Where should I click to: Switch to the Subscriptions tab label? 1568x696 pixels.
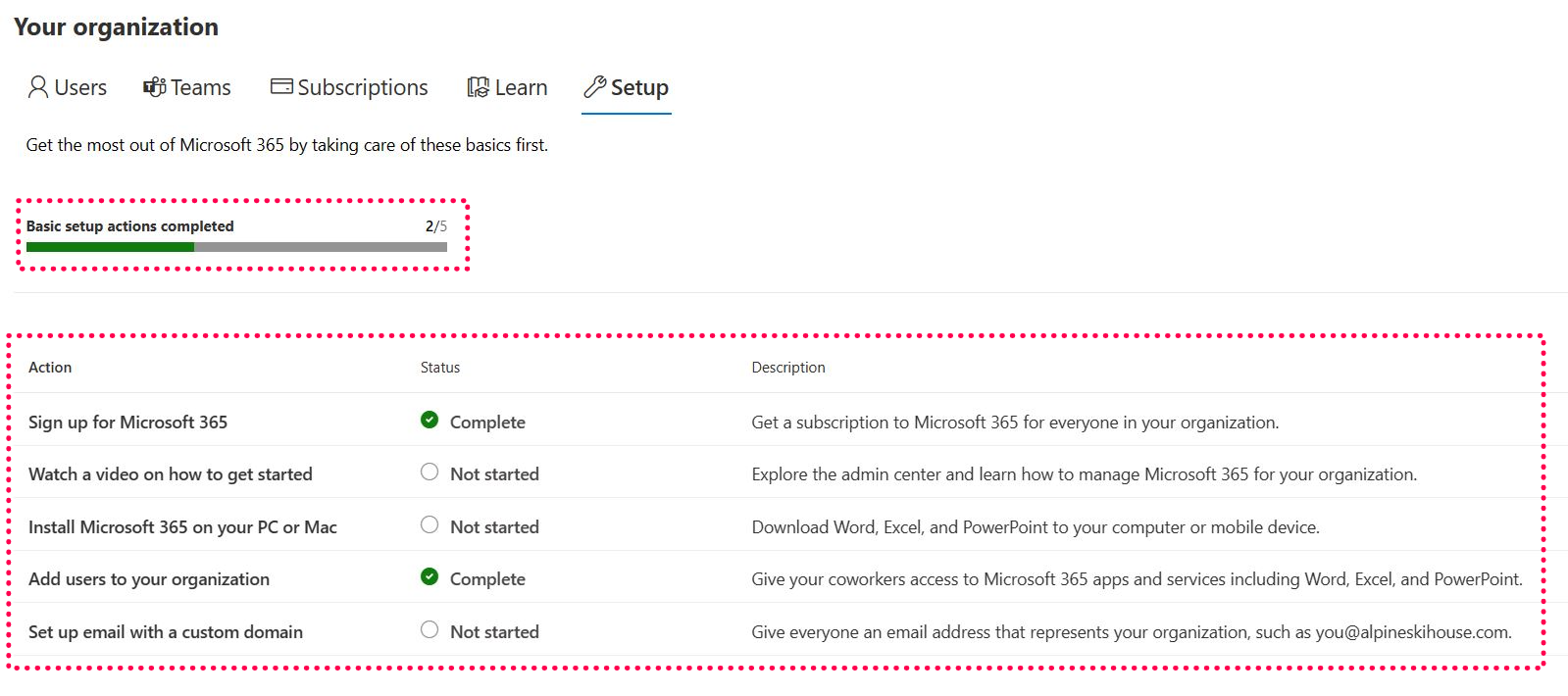tap(363, 87)
